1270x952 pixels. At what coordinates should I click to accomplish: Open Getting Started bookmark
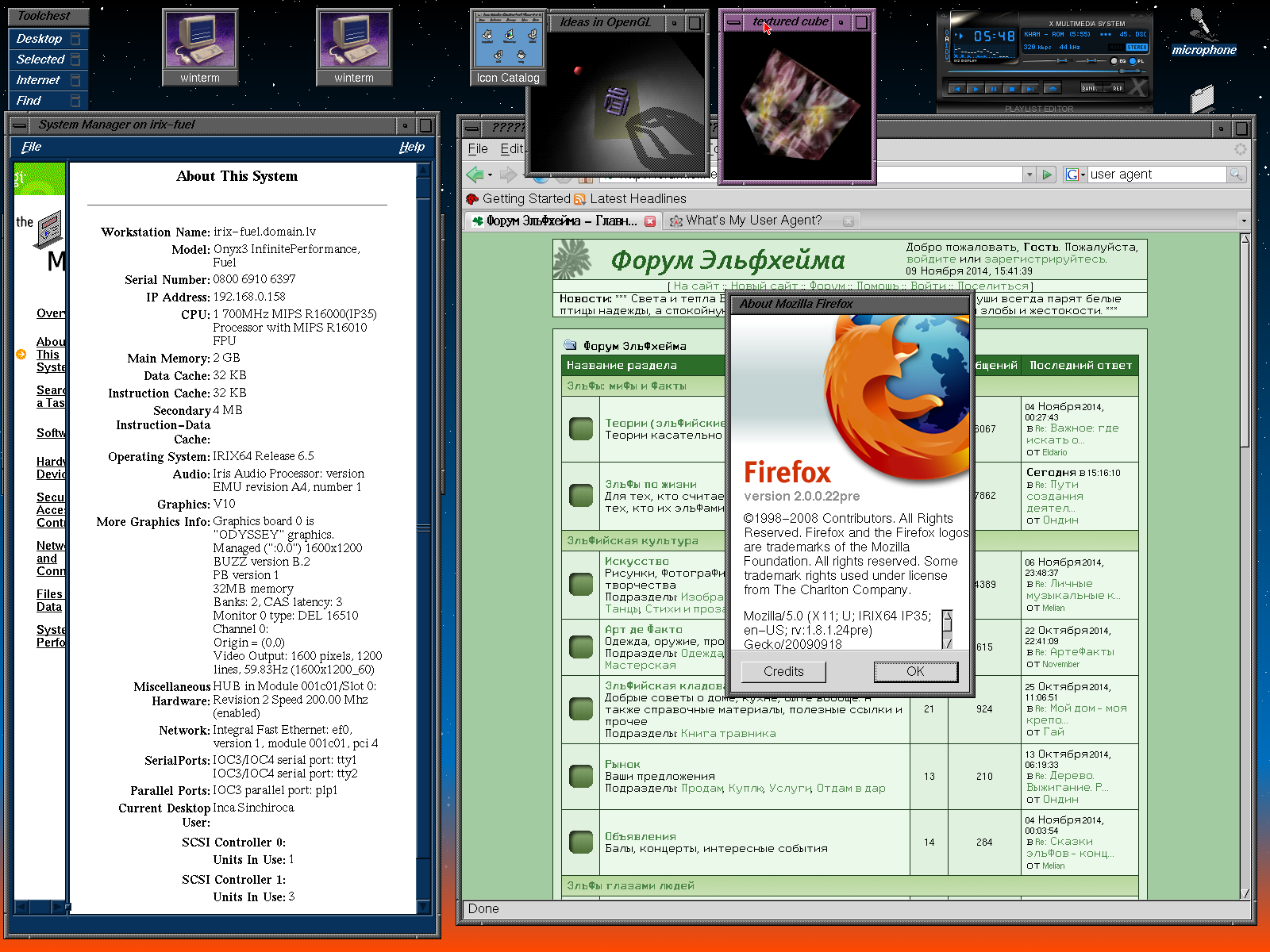(518, 198)
